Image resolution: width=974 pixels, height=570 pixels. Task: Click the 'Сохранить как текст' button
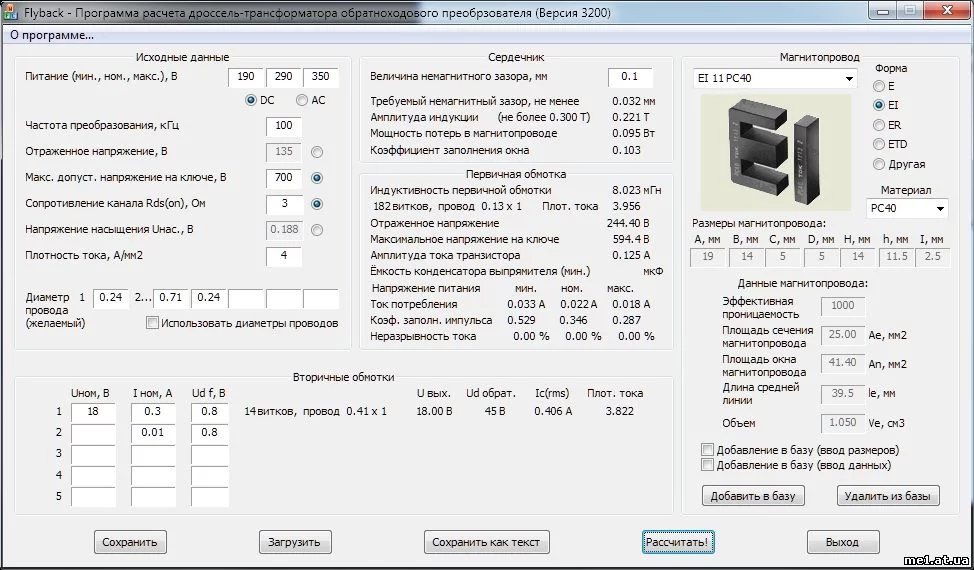(x=486, y=542)
